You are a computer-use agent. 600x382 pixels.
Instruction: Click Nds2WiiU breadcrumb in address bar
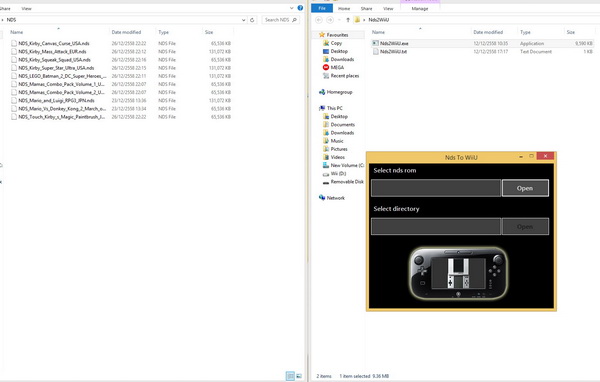pos(378,20)
